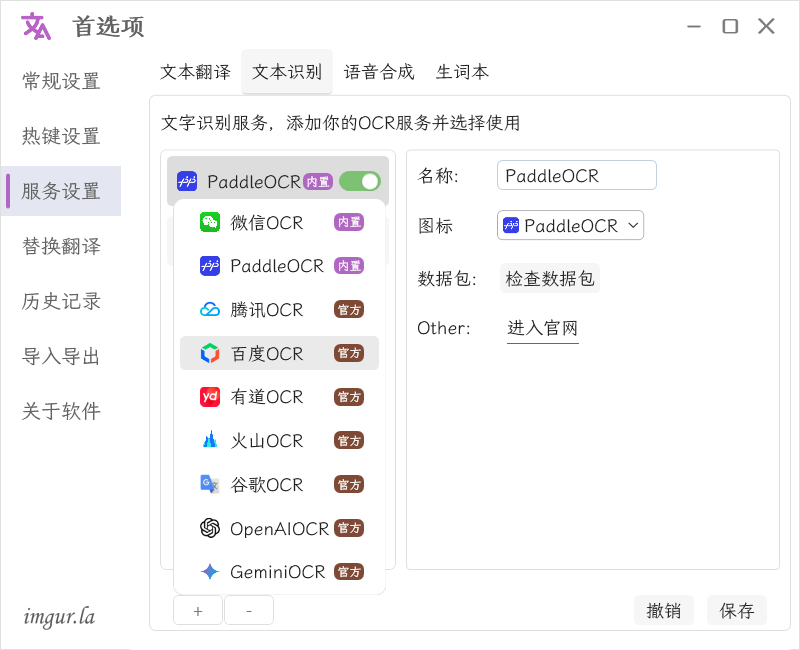Follow the 进入官网 link

point(542,328)
